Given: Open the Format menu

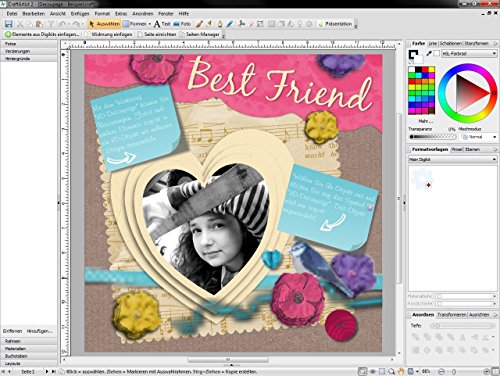Looking at the screenshot, I should (x=102, y=14).
